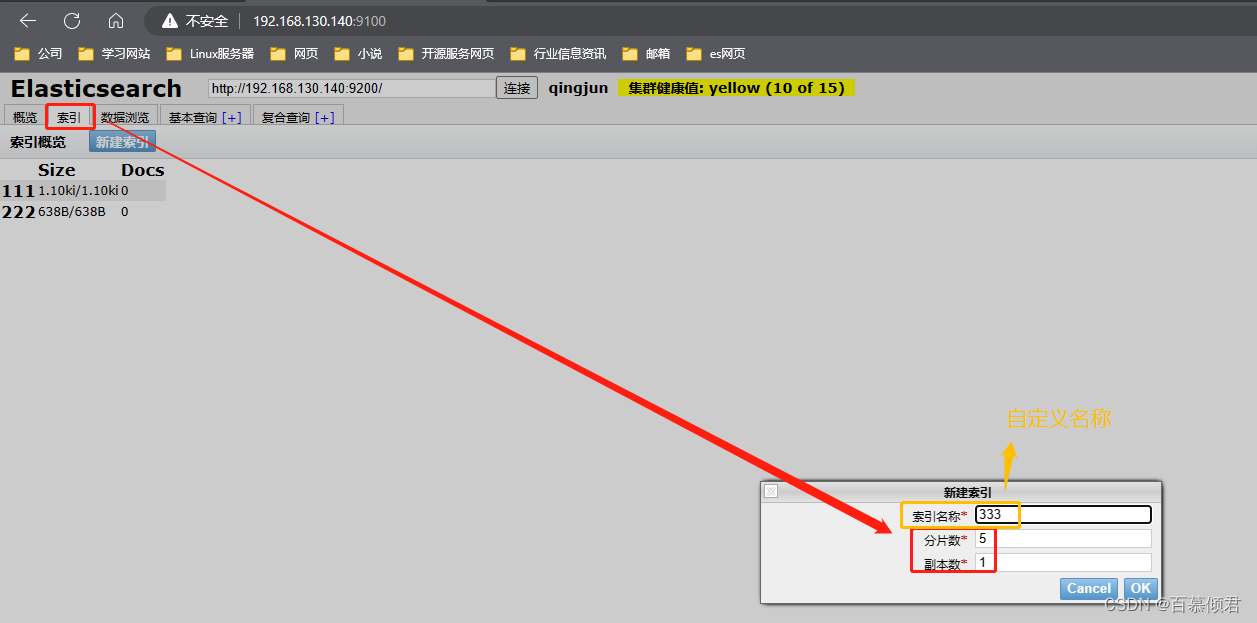The image size is (1257, 623).
Task: Go back in browser history
Action: point(28,20)
